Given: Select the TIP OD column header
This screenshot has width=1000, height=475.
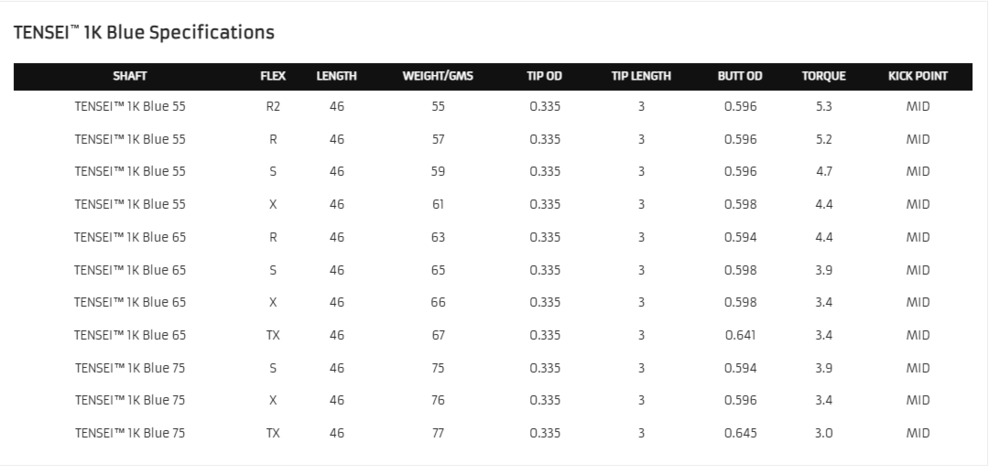Looking at the screenshot, I should coord(545,76).
